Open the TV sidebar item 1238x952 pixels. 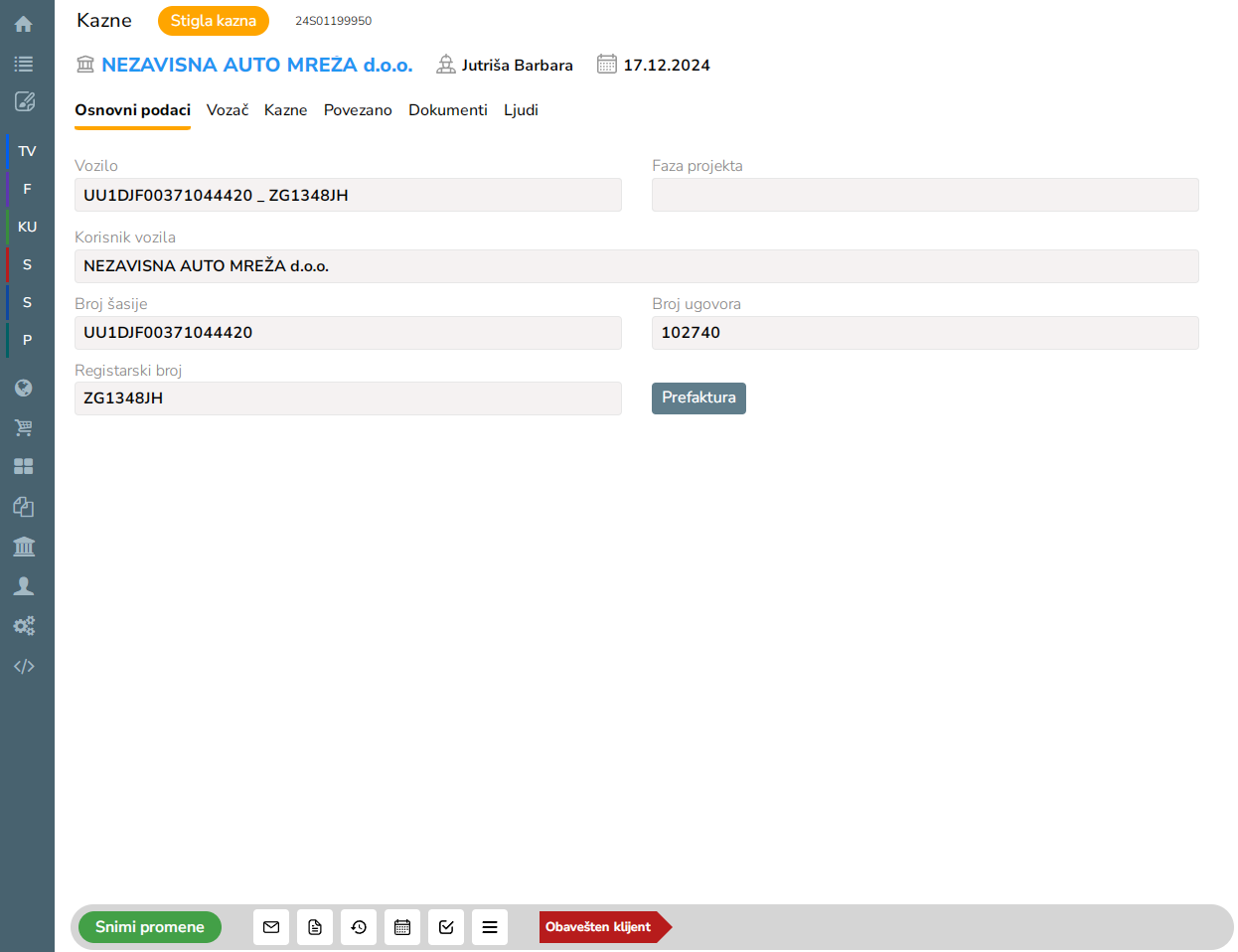pos(27,151)
